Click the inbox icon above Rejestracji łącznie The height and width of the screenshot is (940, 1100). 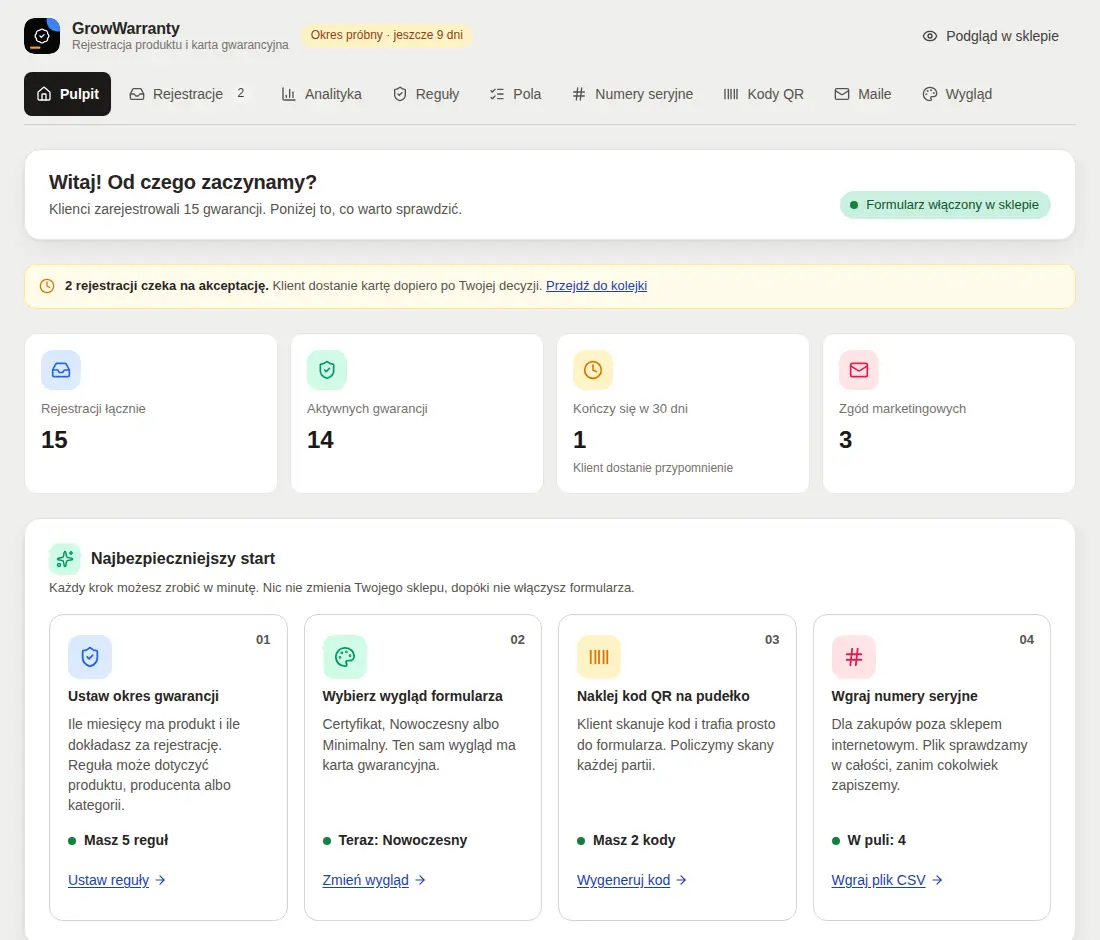61,370
